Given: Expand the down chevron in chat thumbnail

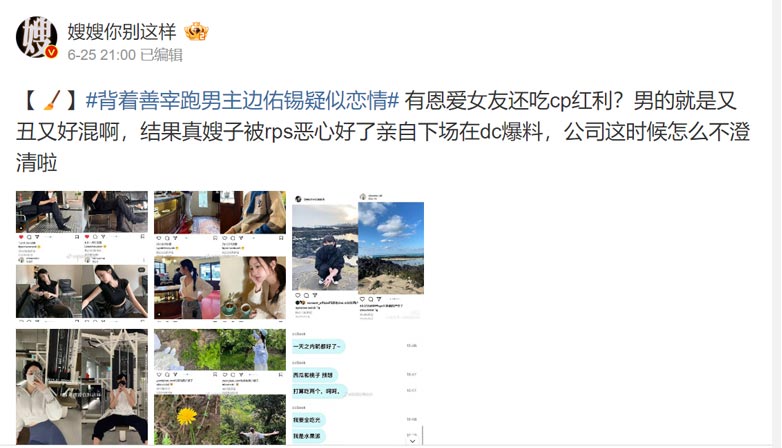Looking at the screenshot, I should click(412, 441).
